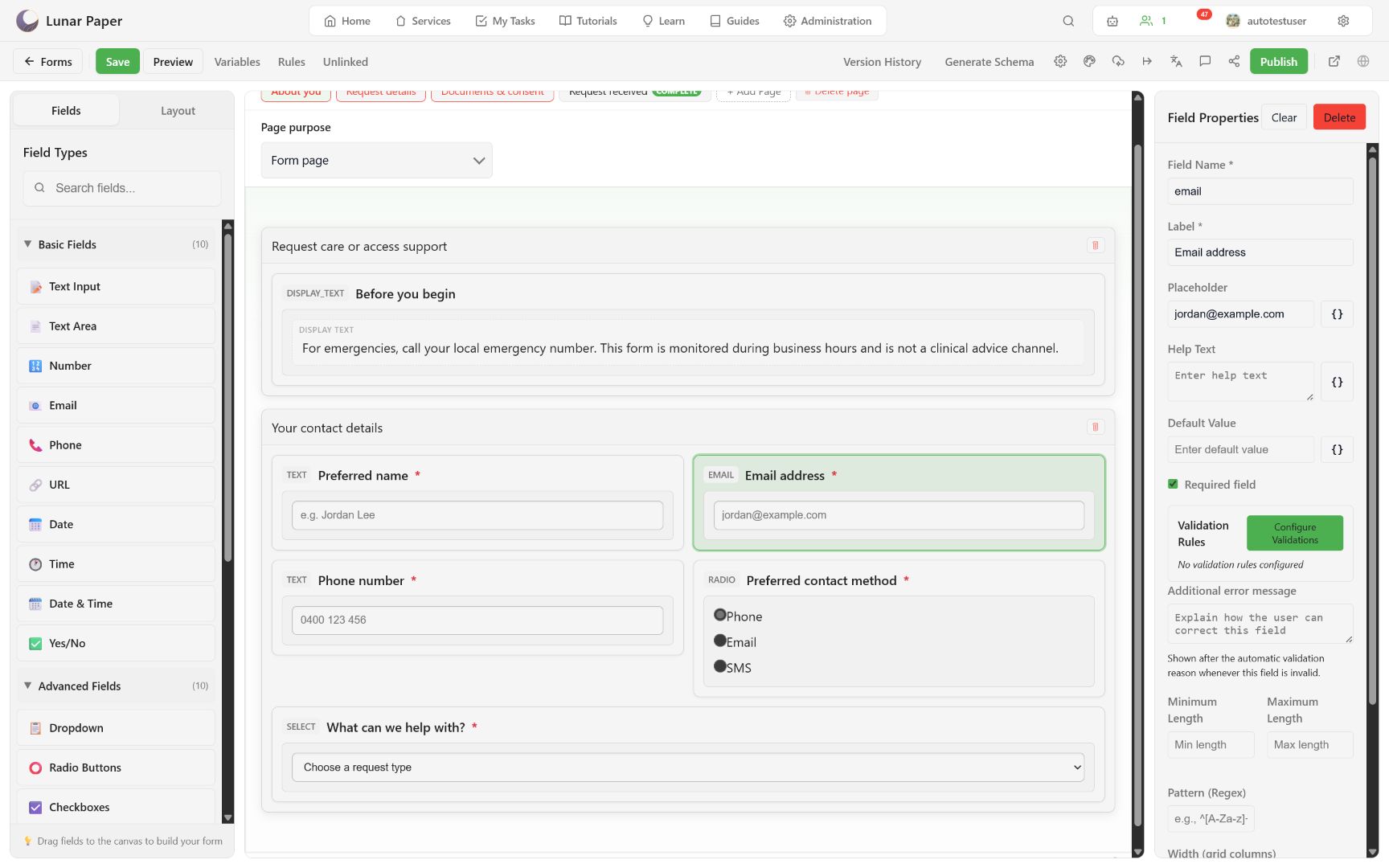
Task: Open the Page purpose dropdown
Action: tap(376, 161)
